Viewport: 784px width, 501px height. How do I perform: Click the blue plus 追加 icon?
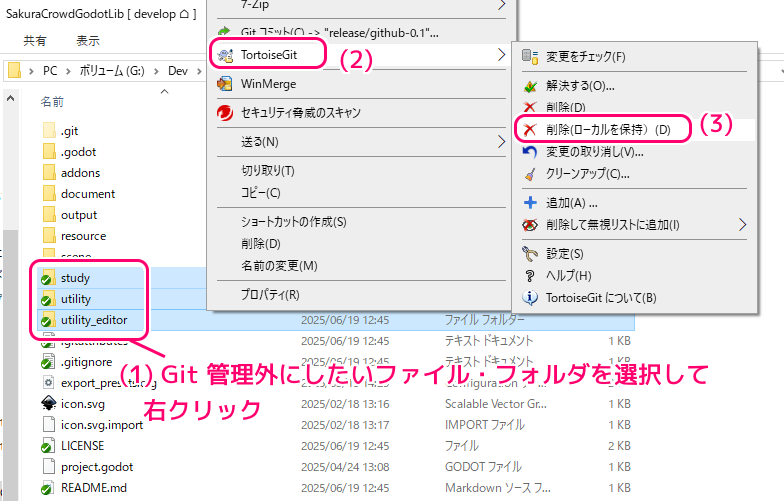530,203
